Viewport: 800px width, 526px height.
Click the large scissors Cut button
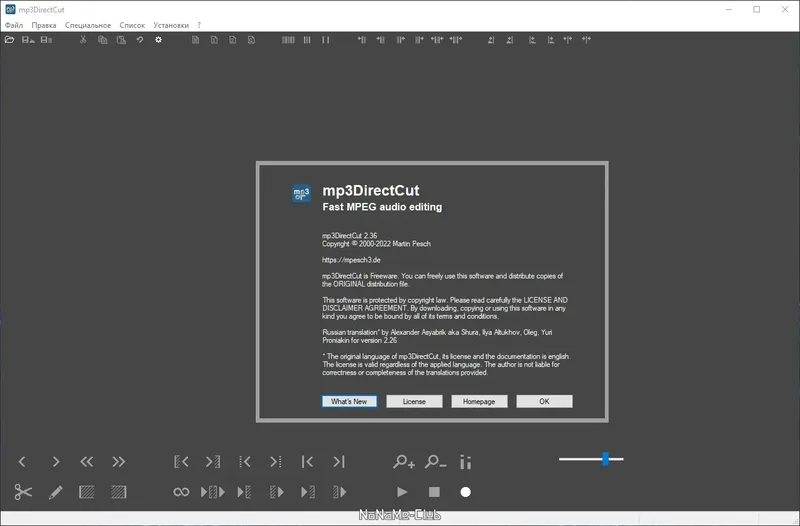[x=23, y=492]
